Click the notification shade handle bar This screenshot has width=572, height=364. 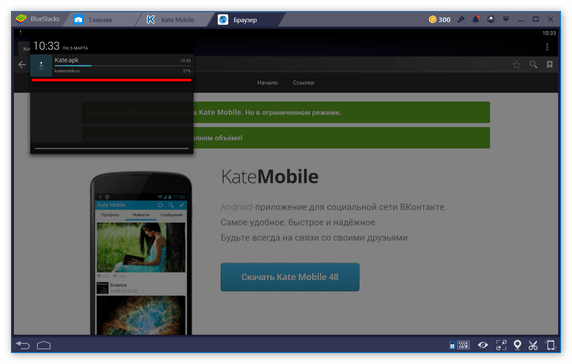coord(112,148)
